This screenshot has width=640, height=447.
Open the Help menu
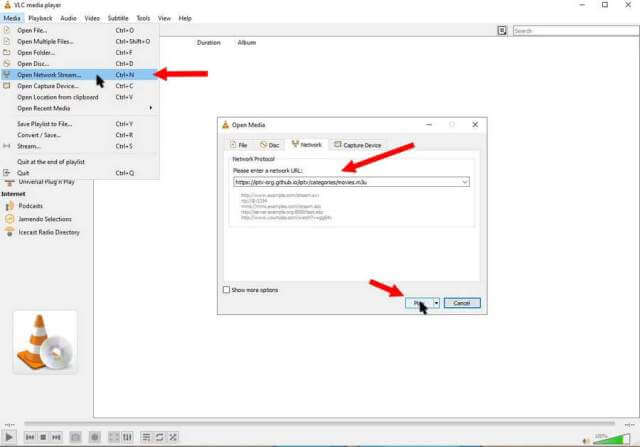point(185,18)
